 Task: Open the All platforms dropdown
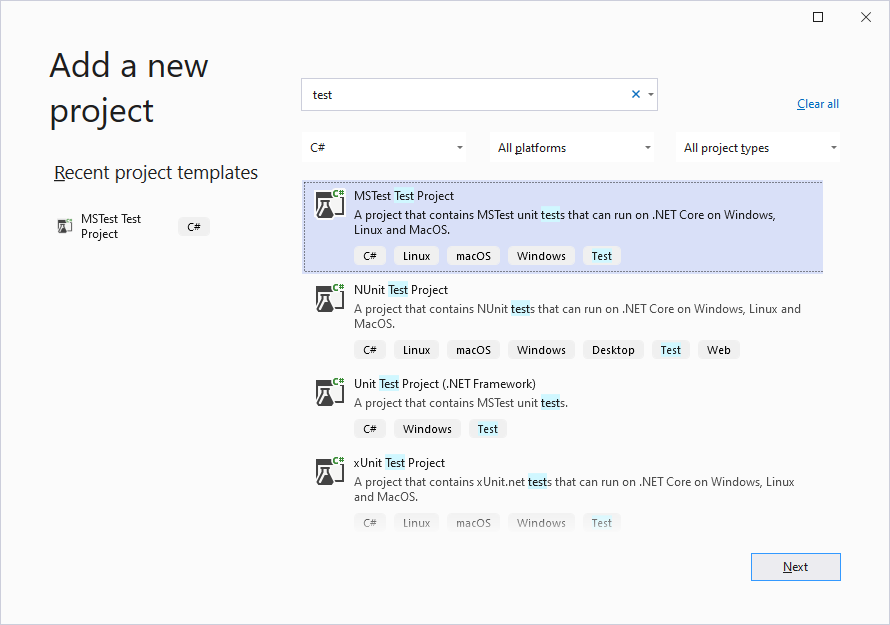point(572,147)
